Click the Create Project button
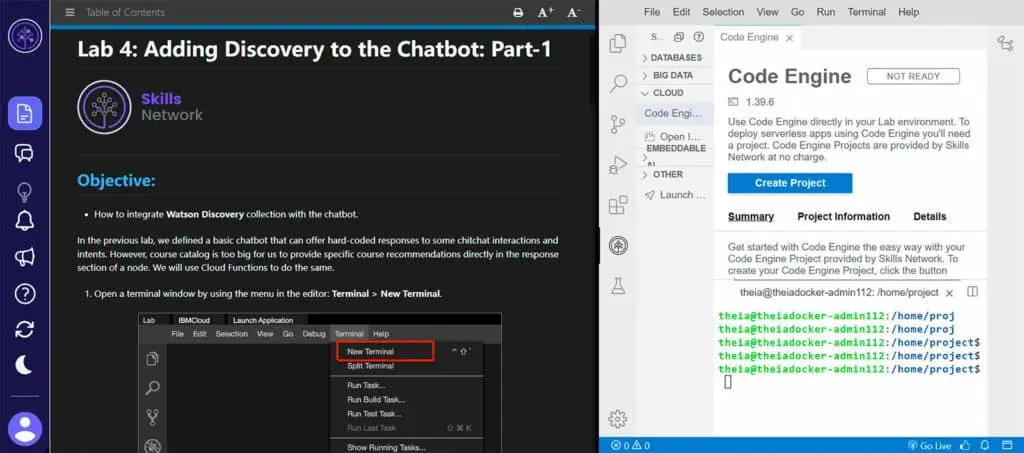The width and height of the screenshot is (1024, 453). (790, 183)
